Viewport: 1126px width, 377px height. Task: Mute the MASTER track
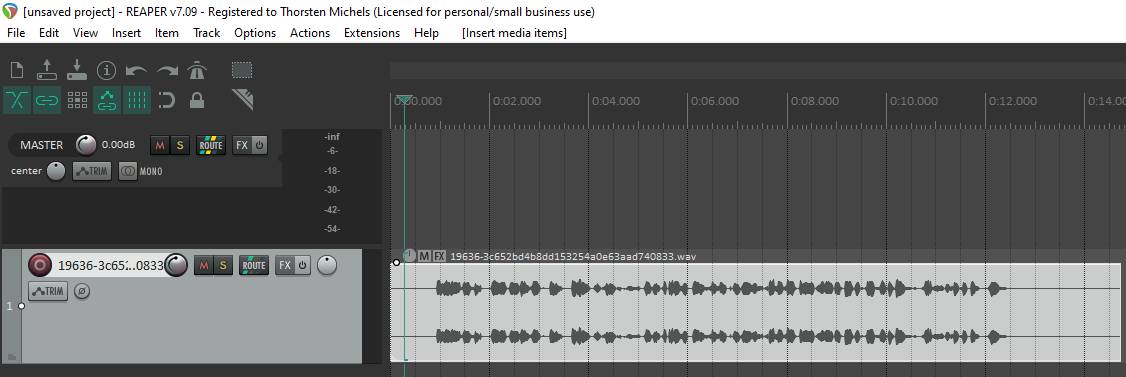160,146
